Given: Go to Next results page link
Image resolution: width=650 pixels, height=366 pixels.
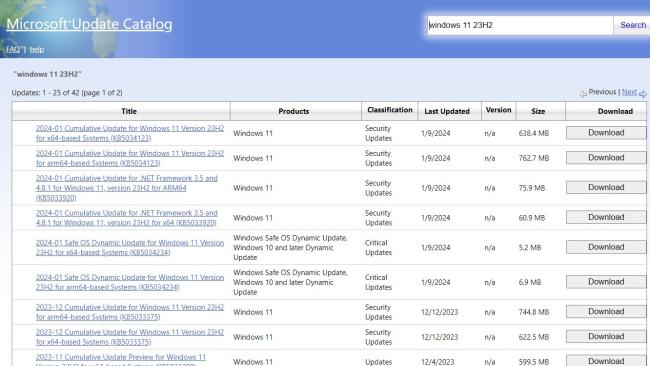Looking at the screenshot, I should 629,92.
